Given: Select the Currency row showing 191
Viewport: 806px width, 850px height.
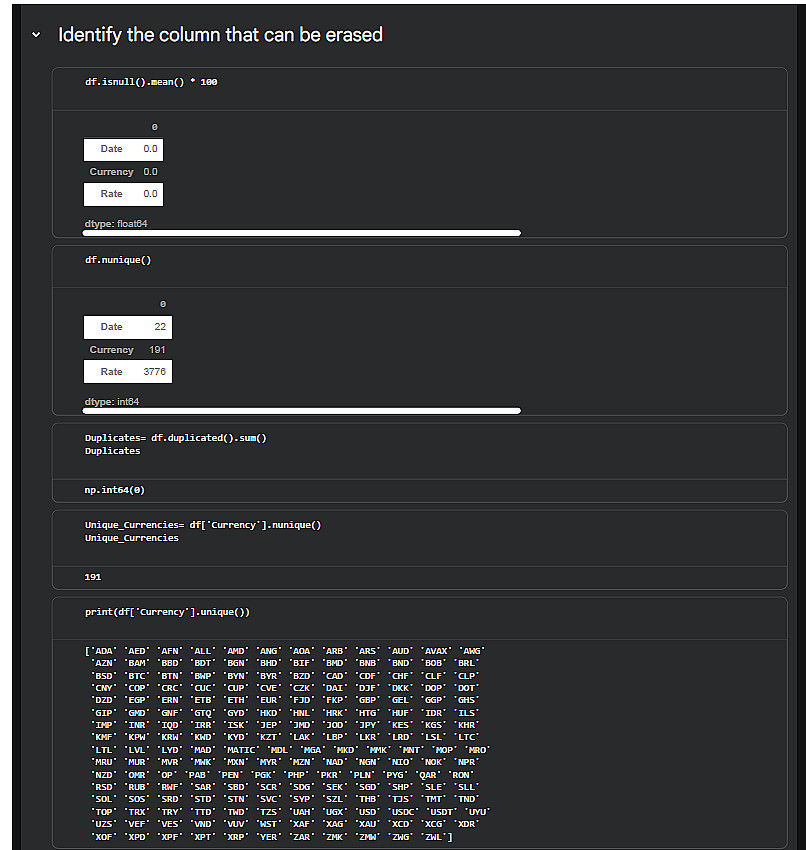Looking at the screenshot, I should (127, 350).
